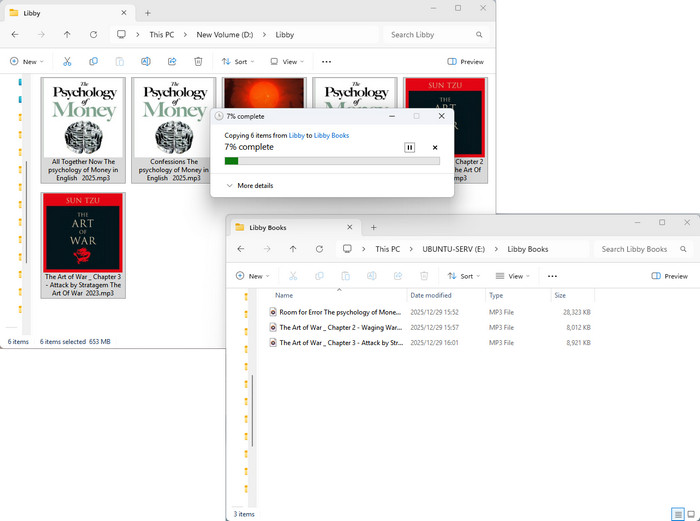Image resolution: width=700 pixels, height=521 pixels.
Task: Click This PC in Libby window address bar
Action: (x=162, y=34)
